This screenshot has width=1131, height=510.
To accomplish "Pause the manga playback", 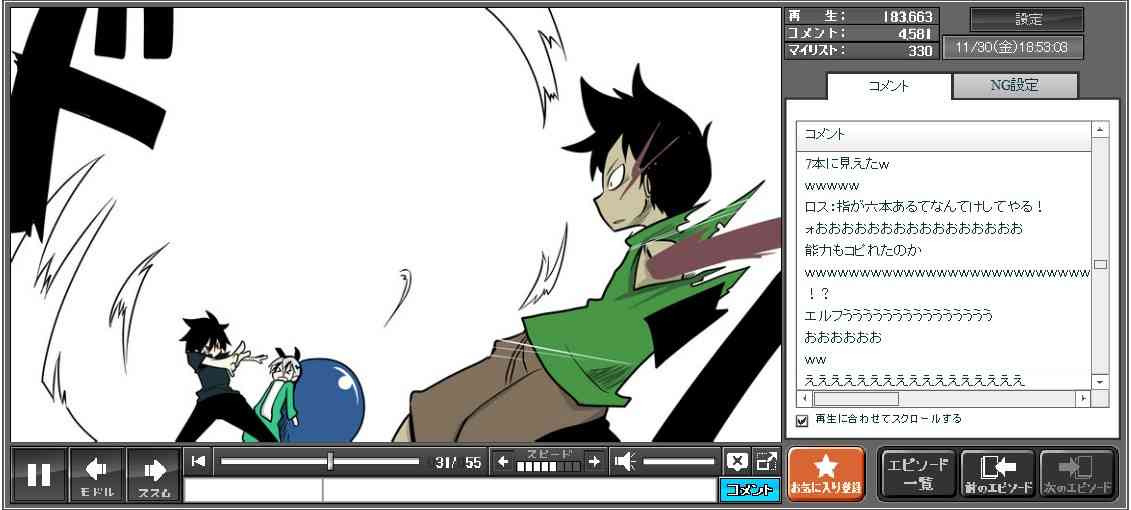I will pos(39,475).
